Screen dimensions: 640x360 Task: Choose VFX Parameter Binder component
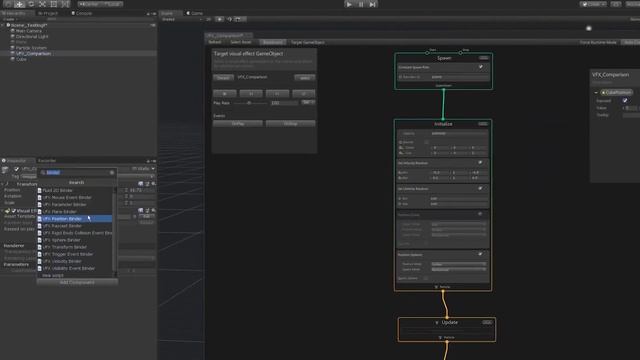tap(74, 204)
